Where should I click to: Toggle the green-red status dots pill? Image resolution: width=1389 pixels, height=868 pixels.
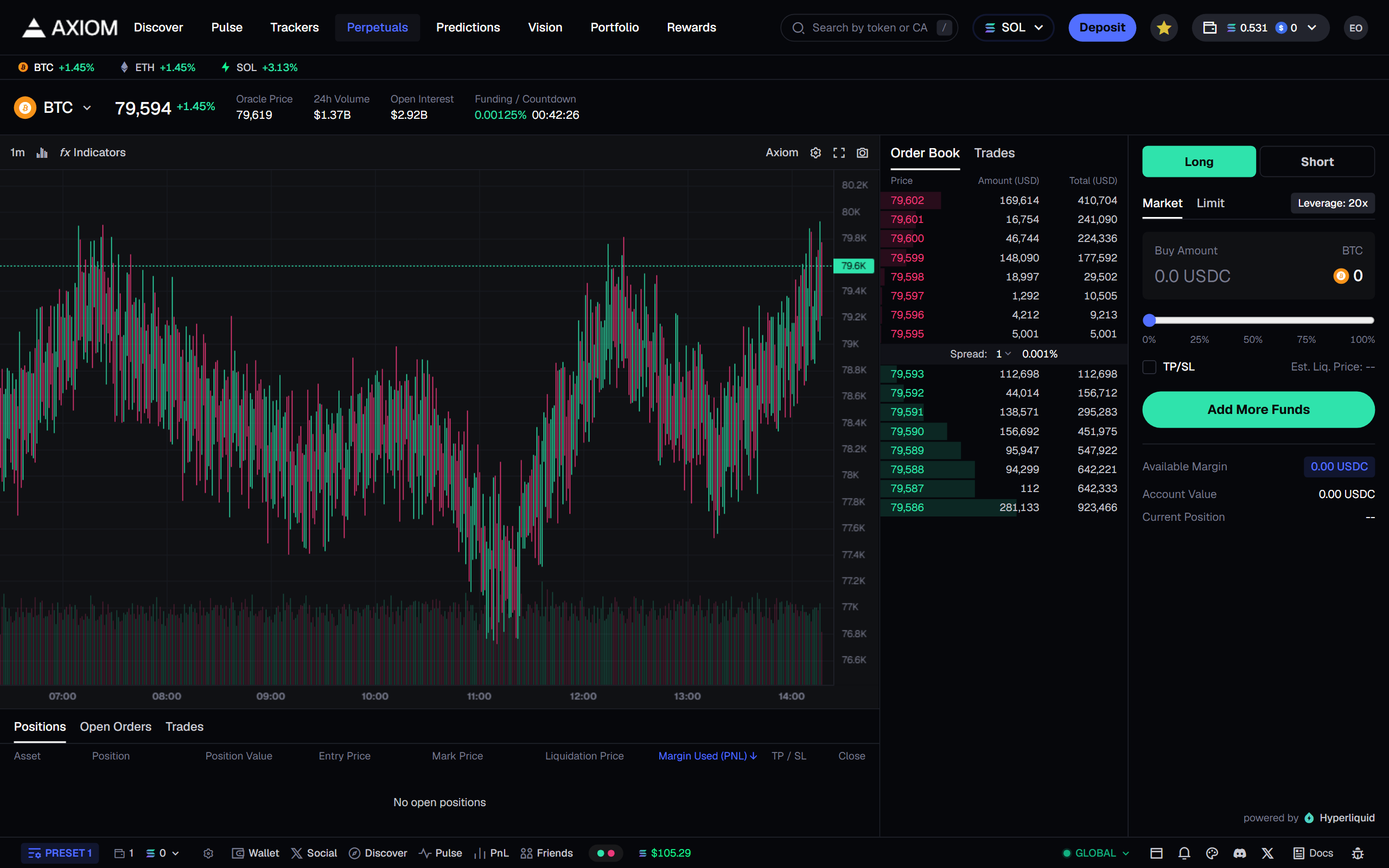point(606,853)
